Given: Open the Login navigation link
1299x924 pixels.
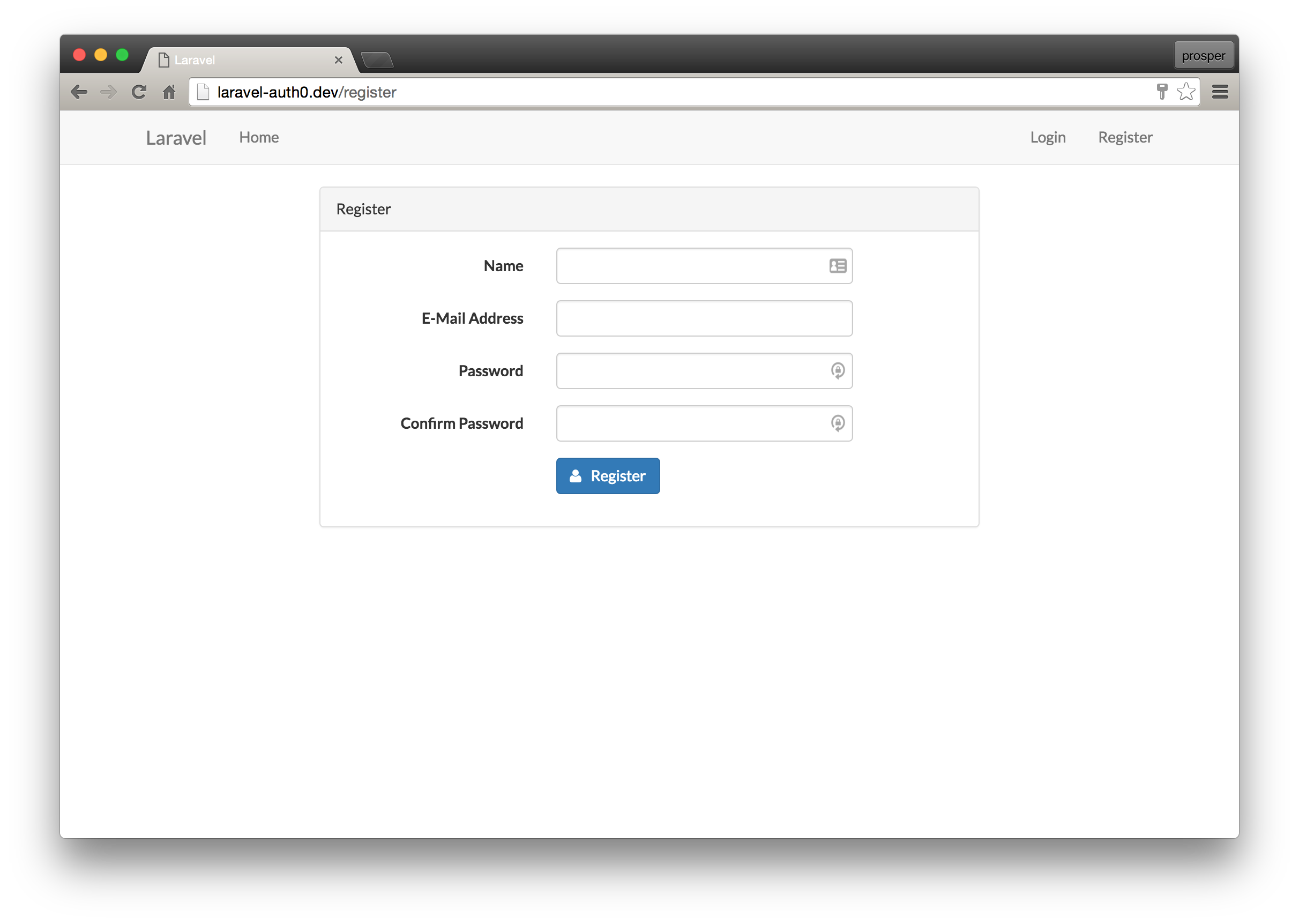Looking at the screenshot, I should (1048, 137).
